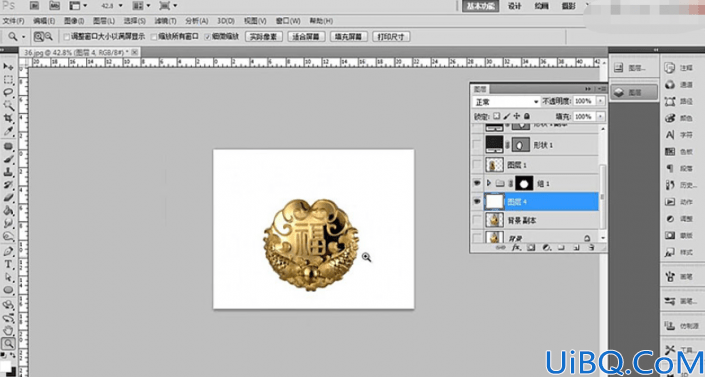The image size is (705, 377).
Task: Select the Horizontal Type tool
Action: 8,264
